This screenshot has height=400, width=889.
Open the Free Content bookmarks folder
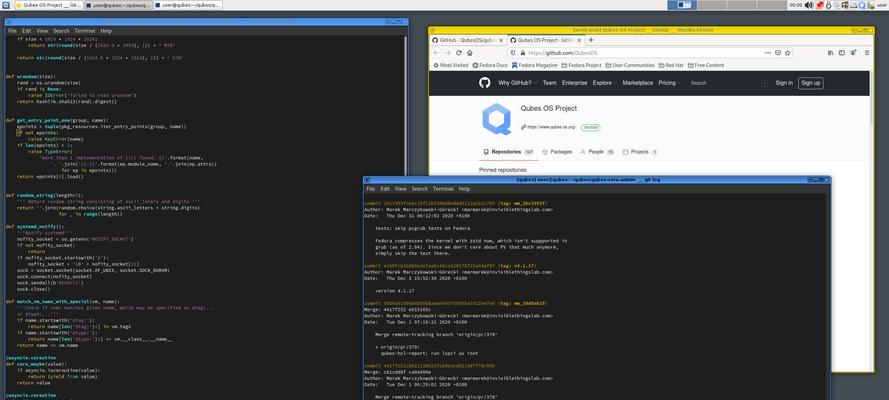(x=706, y=65)
